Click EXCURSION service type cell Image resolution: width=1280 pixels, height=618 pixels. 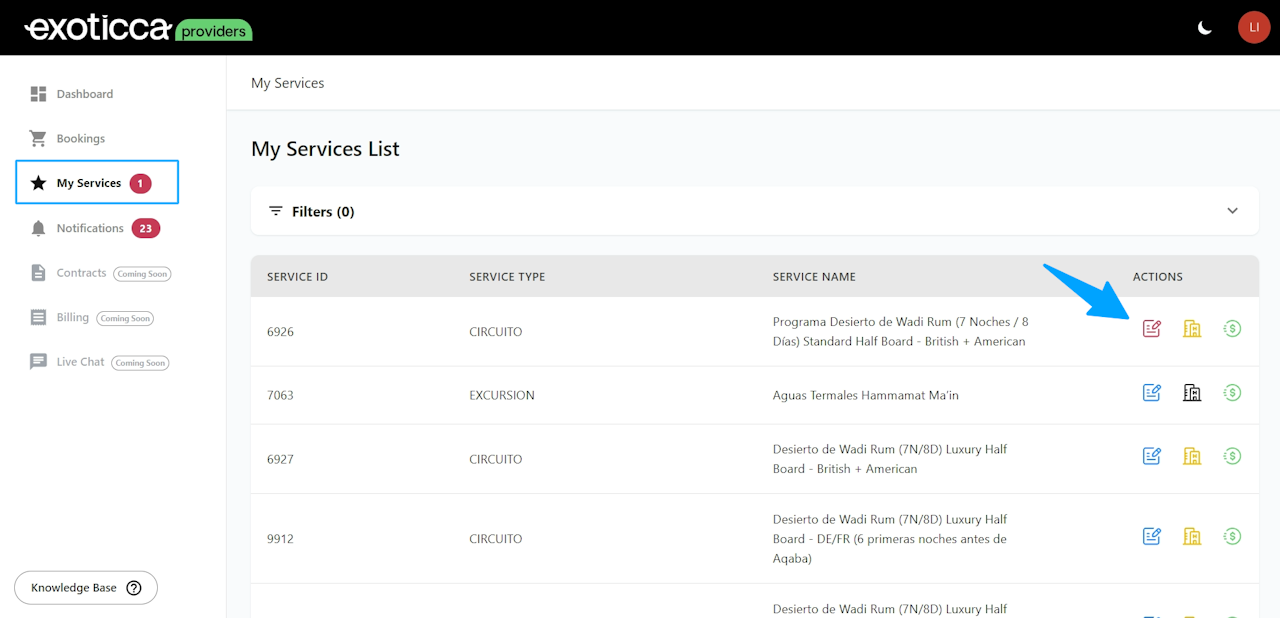click(502, 395)
